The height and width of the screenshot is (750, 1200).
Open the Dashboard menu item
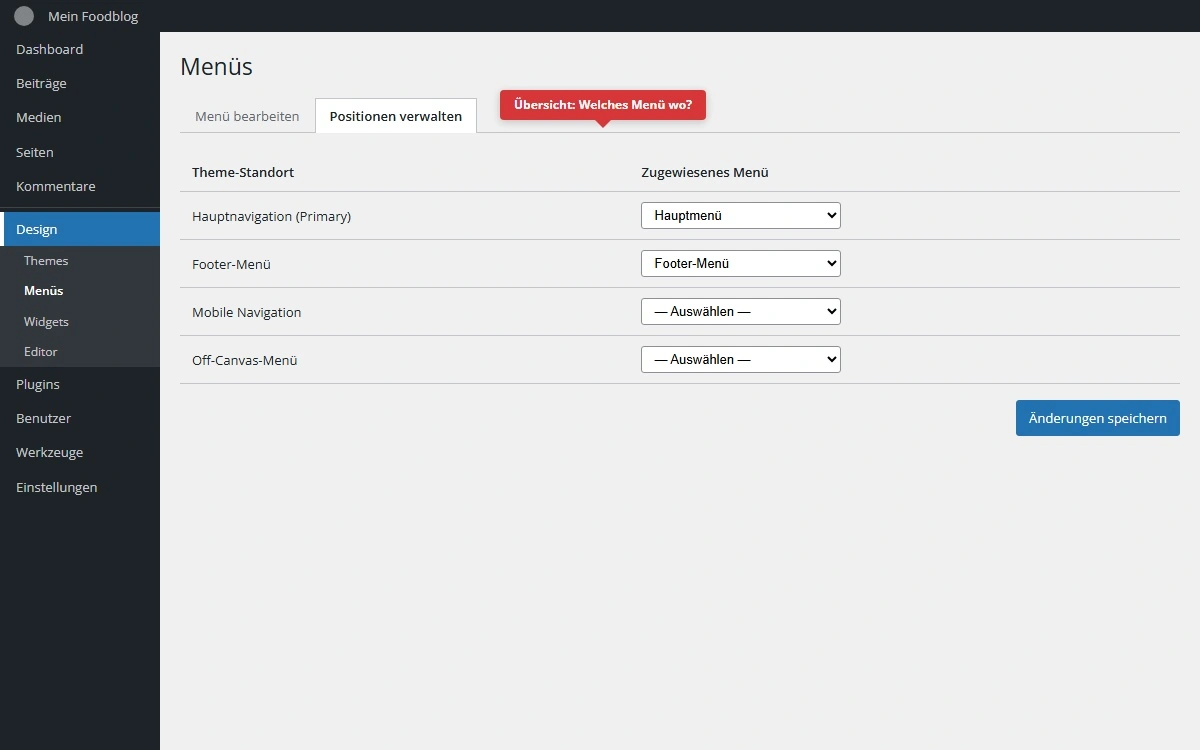pos(50,49)
